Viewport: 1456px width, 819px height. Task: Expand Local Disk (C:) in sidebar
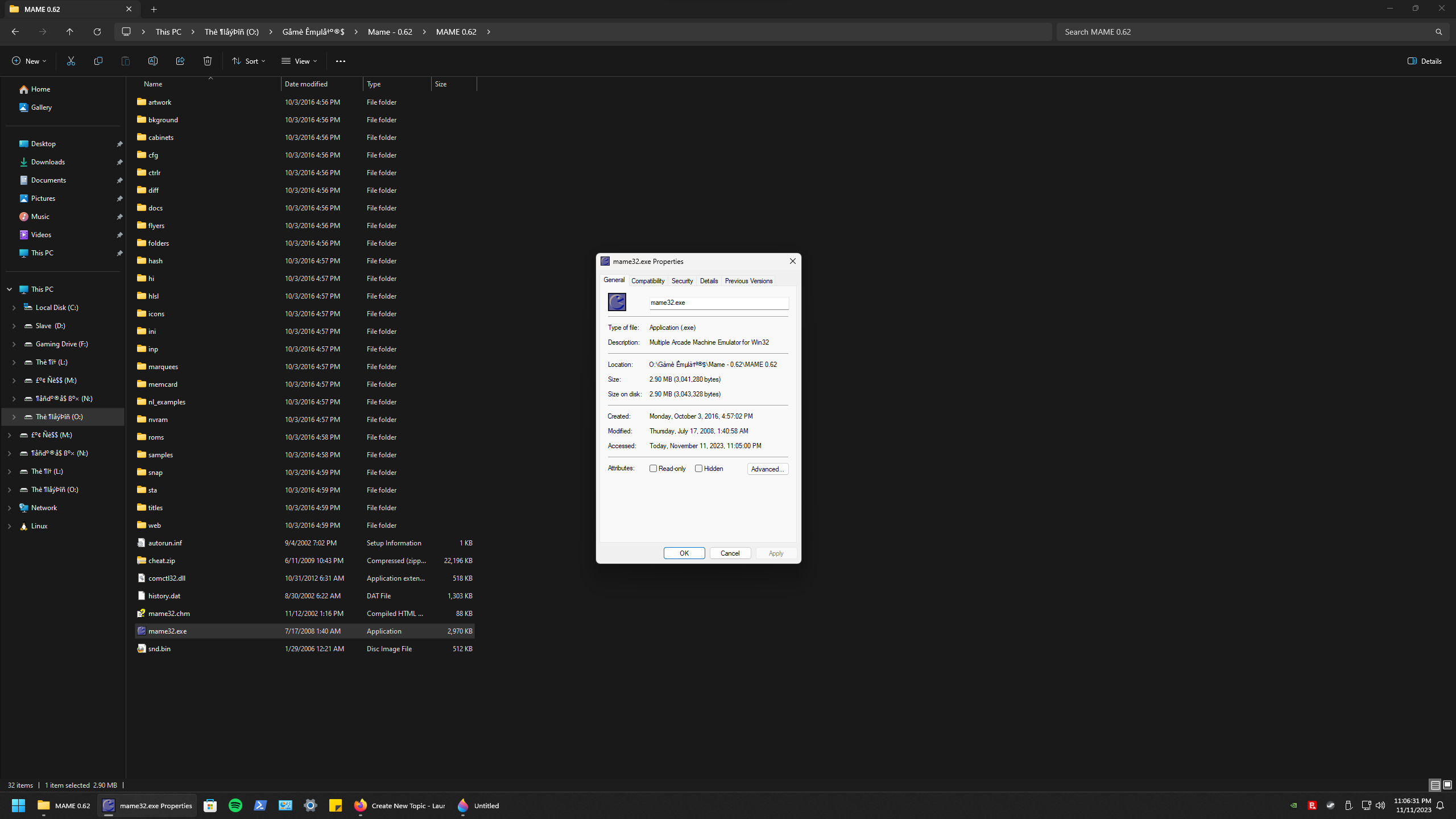[14, 308]
